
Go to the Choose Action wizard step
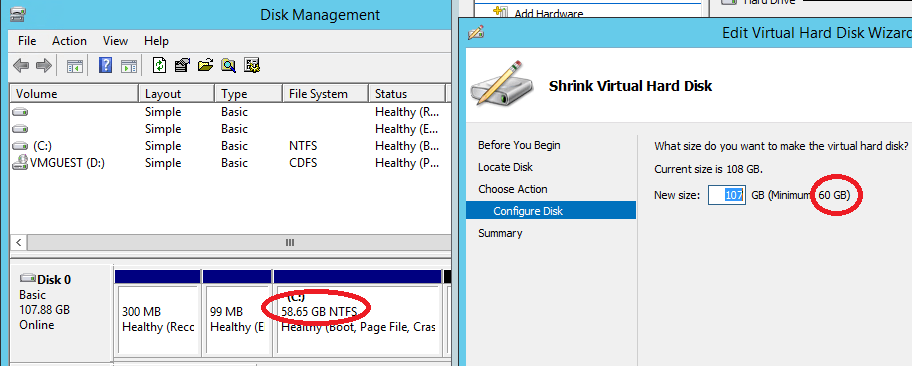point(512,189)
